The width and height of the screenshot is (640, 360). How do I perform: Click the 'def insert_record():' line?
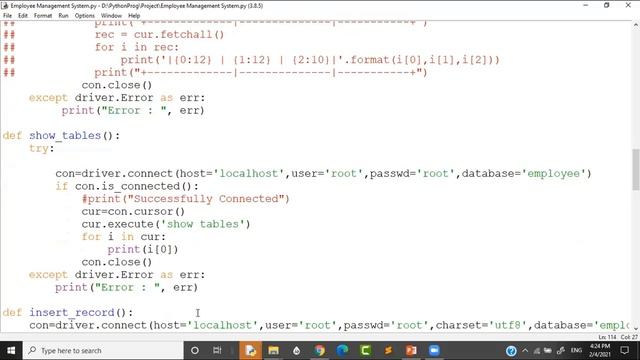click(68, 313)
